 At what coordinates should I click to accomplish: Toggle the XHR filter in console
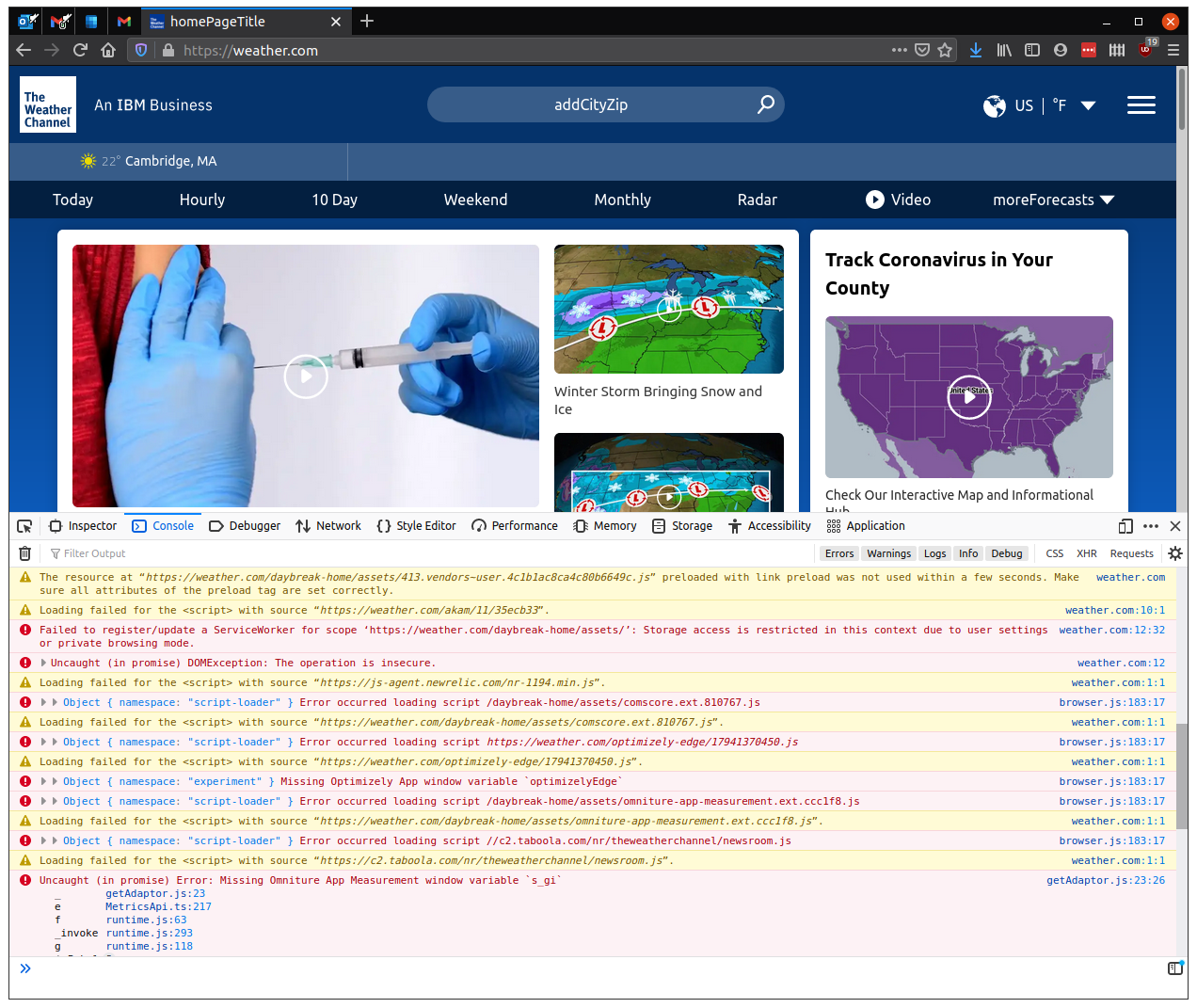pyautogui.click(x=1087, y=553)
